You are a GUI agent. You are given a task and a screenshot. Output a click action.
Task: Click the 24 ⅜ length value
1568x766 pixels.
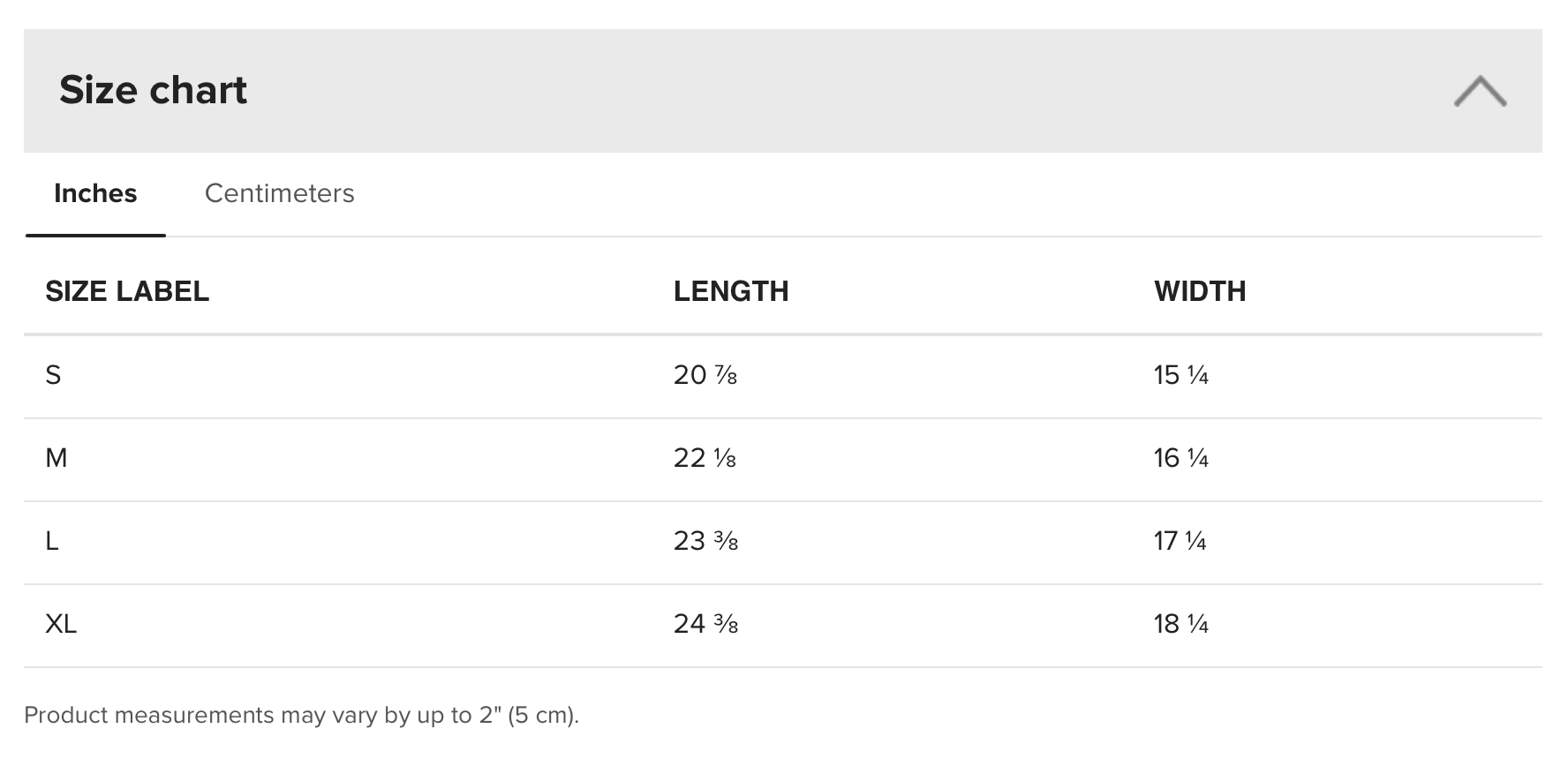tap(705, 624)
